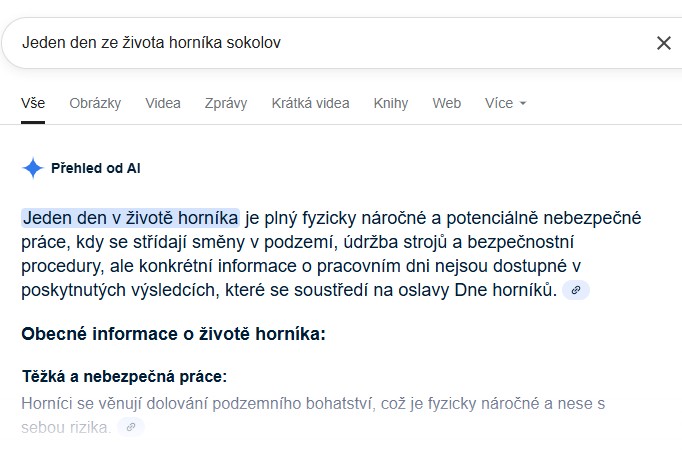Viewport: 682px width, 454px height.
Task: Select the Vše tab
Action: click(x=33, y=103)
